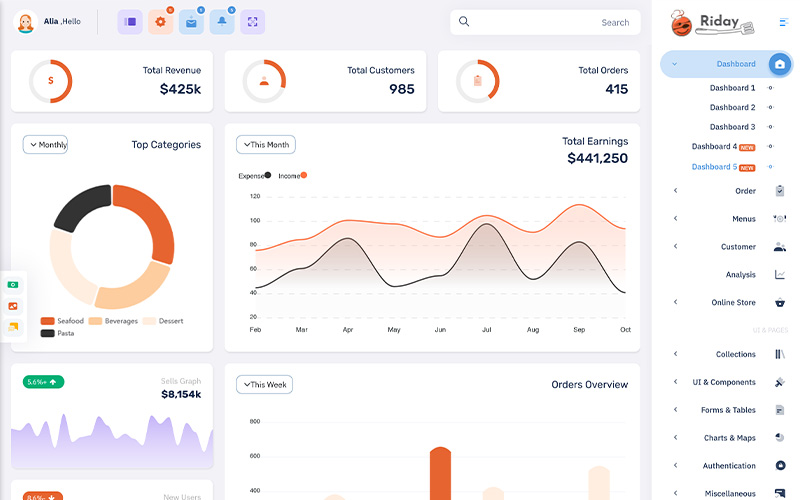This screenshot has width=800, height=500.
Task: Click the Search input field
Action: tap(545, 22)
